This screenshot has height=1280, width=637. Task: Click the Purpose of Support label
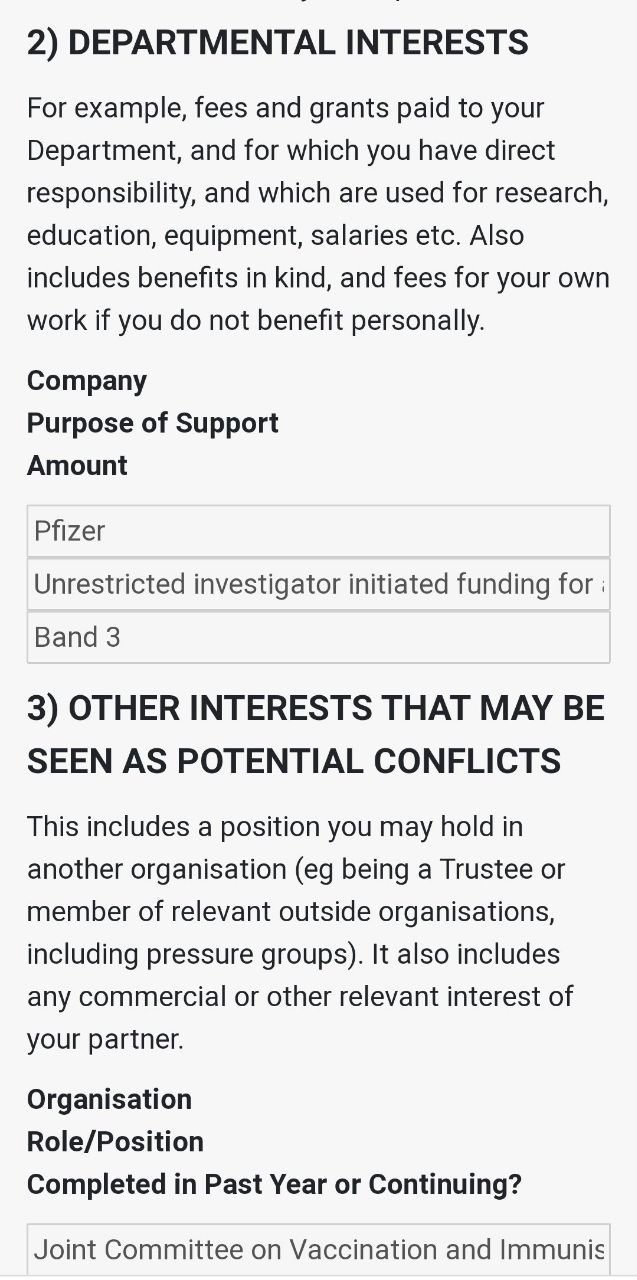pos(153,423)
